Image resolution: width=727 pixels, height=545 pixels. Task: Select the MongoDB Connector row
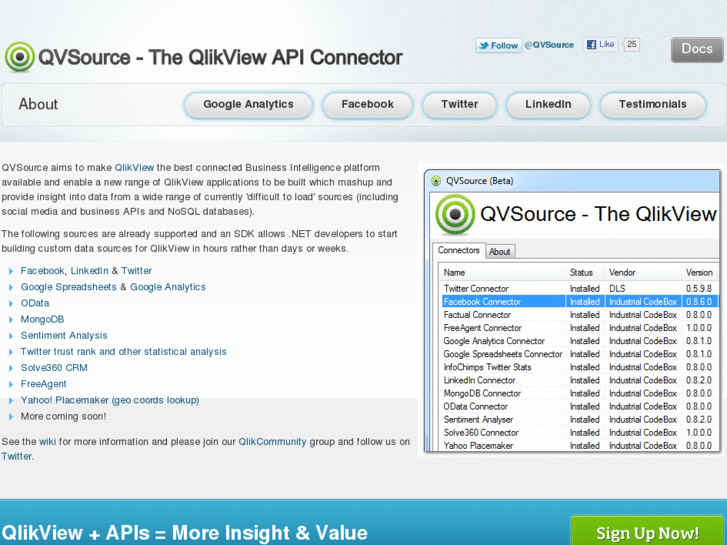pos(579,393)
